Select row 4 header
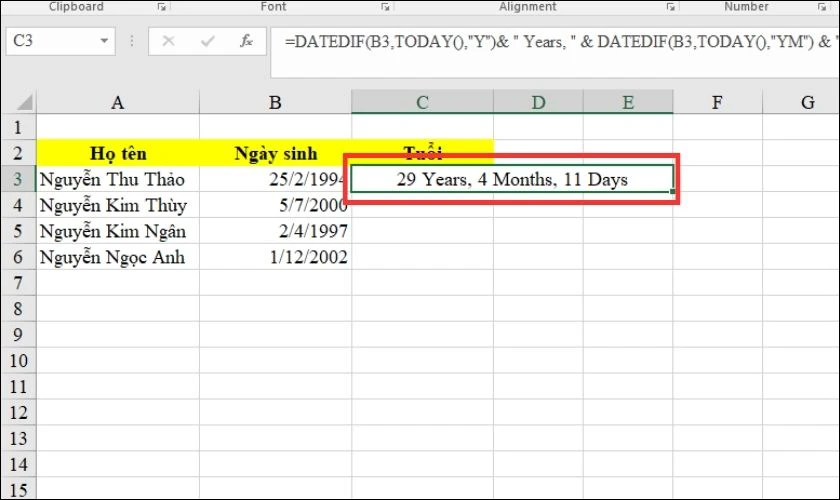 tap(19, 205)
